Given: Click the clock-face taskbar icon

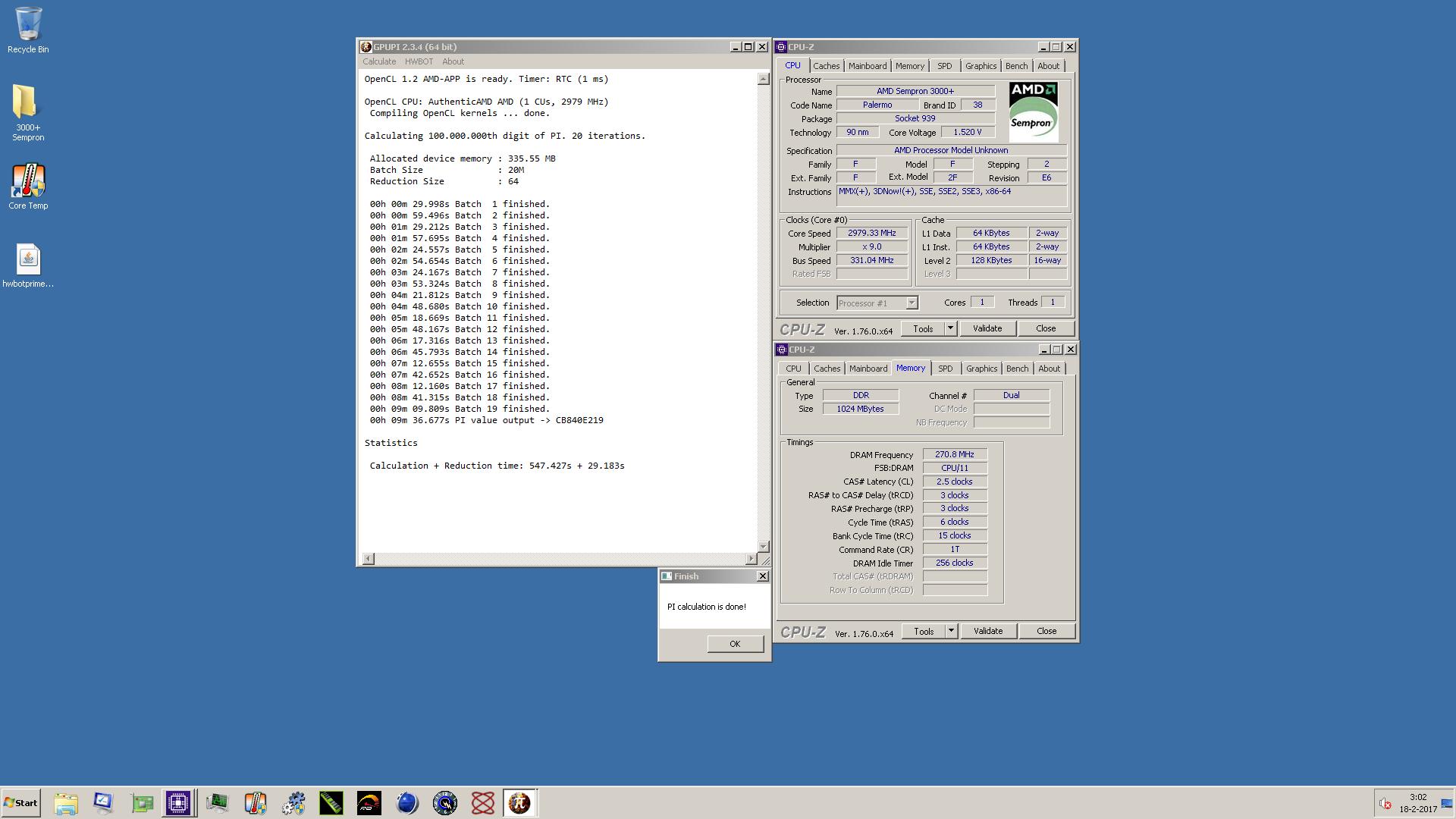Looking at the screenshot, I should (445, 802).
